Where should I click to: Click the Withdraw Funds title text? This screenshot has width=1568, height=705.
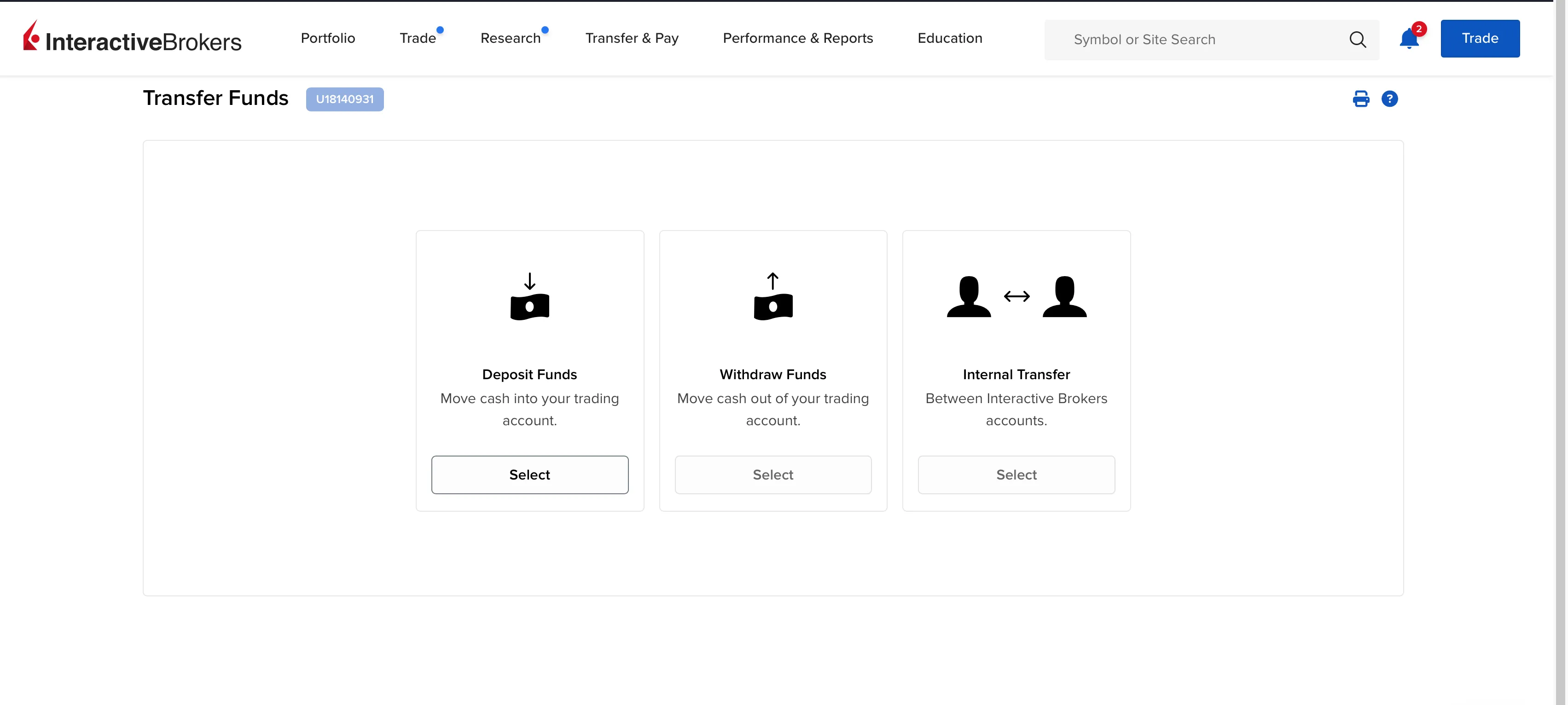[773, 374]
